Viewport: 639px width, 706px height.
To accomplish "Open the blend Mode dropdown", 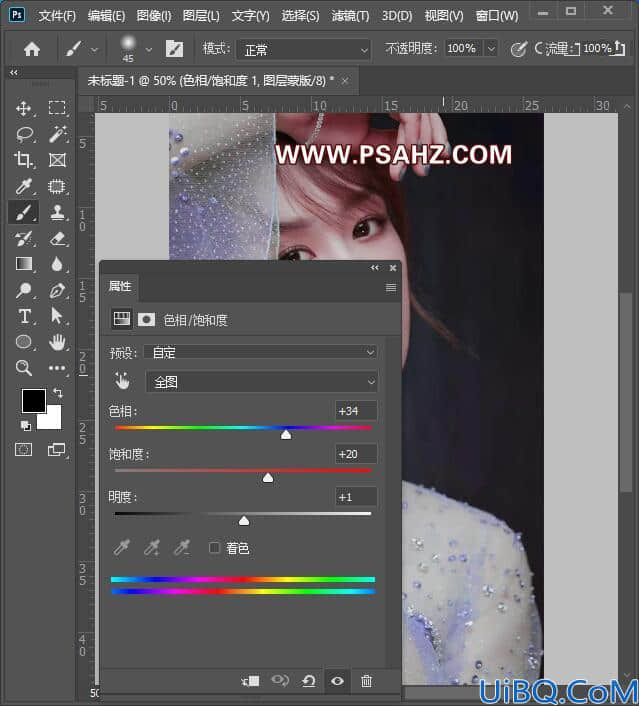I will [304, 50].
